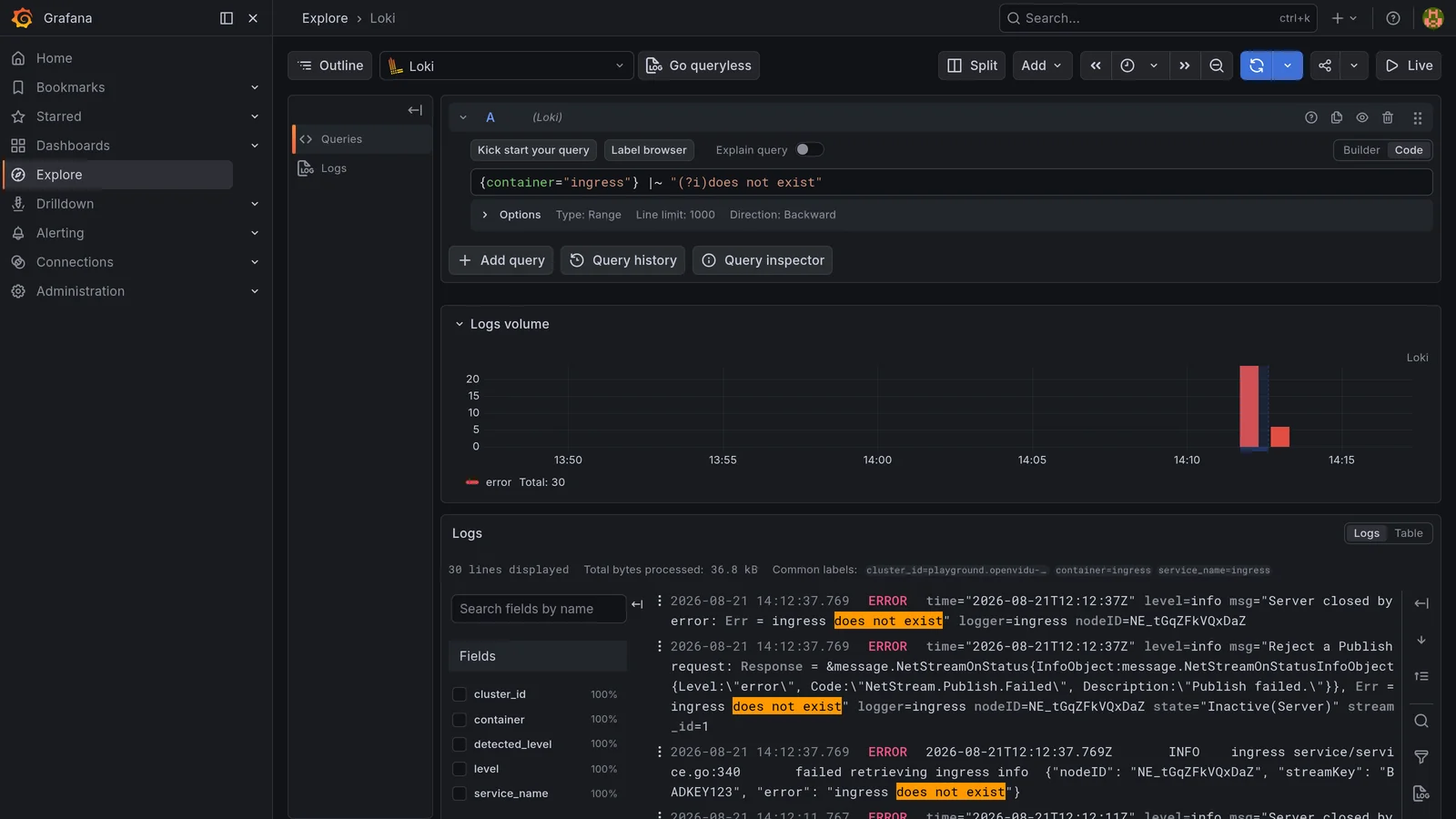This screenshot has width=1456, height=819.
Task: Hide query A response eye icon
Action: (1362, 117)
